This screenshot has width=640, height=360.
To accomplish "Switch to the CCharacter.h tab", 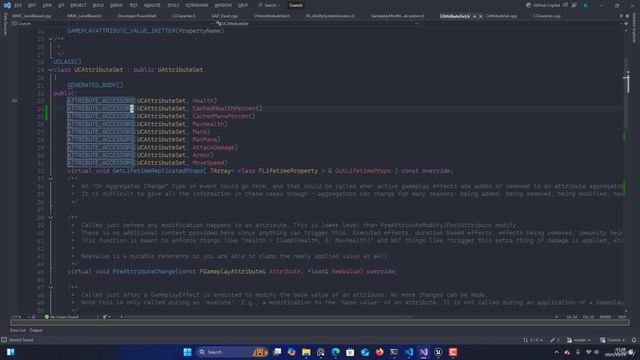I will pyautogui.click(x=183, y=16).
